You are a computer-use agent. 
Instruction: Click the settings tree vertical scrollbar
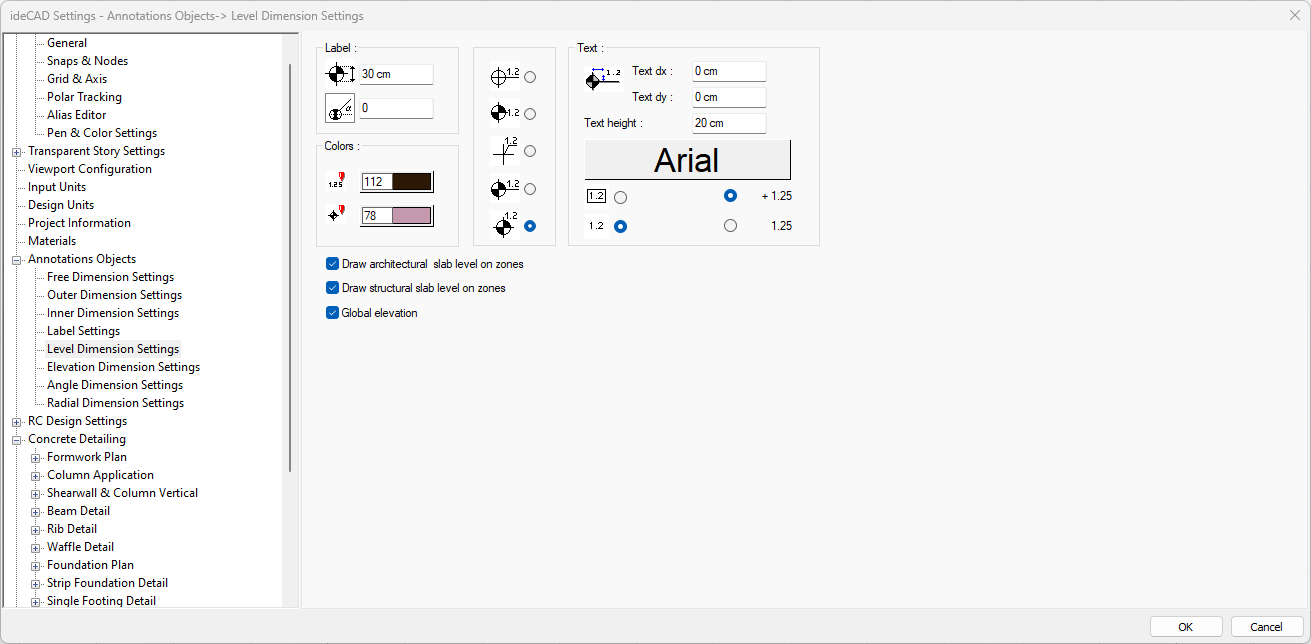point(291,268)
